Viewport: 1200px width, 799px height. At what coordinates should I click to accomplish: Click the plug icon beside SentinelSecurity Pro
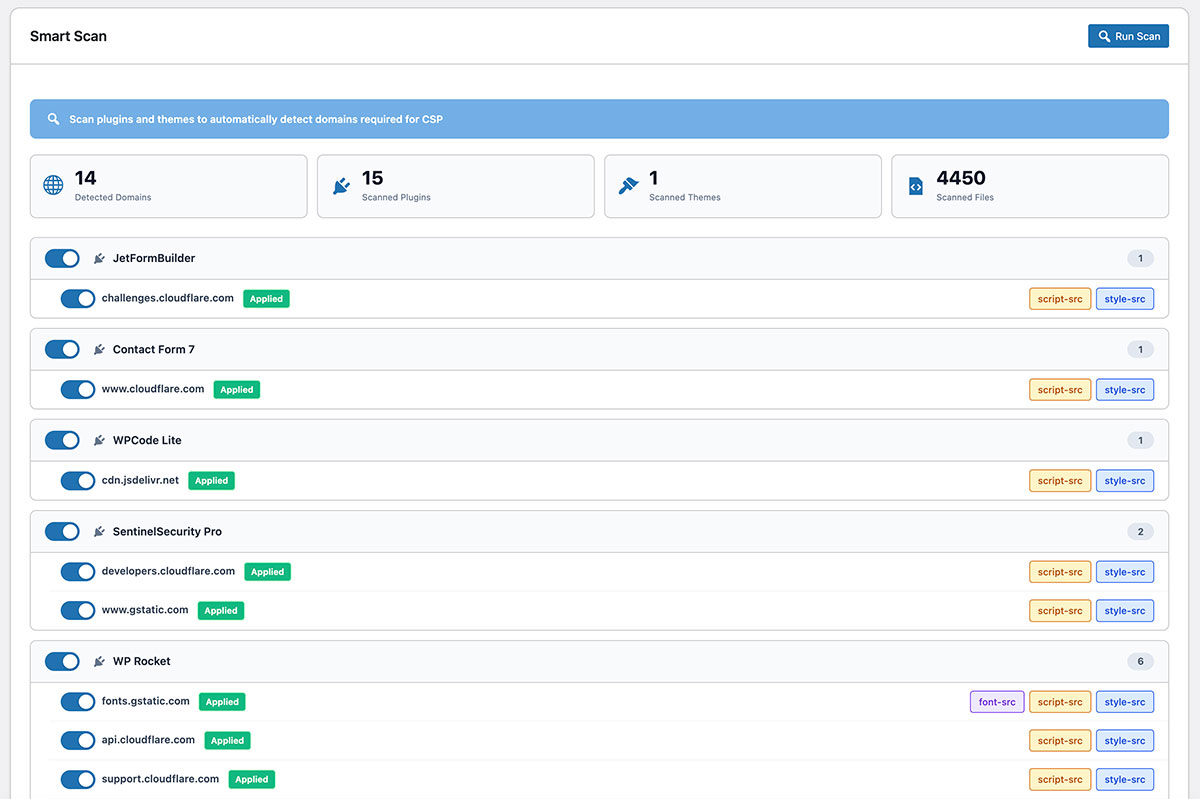coord(99,532)
